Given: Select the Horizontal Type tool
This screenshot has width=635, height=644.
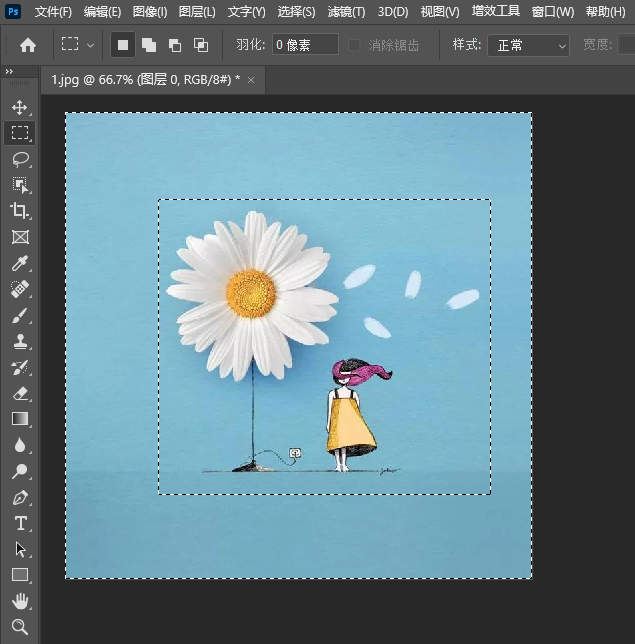Looking at the screenshot, I should [20, 523].
